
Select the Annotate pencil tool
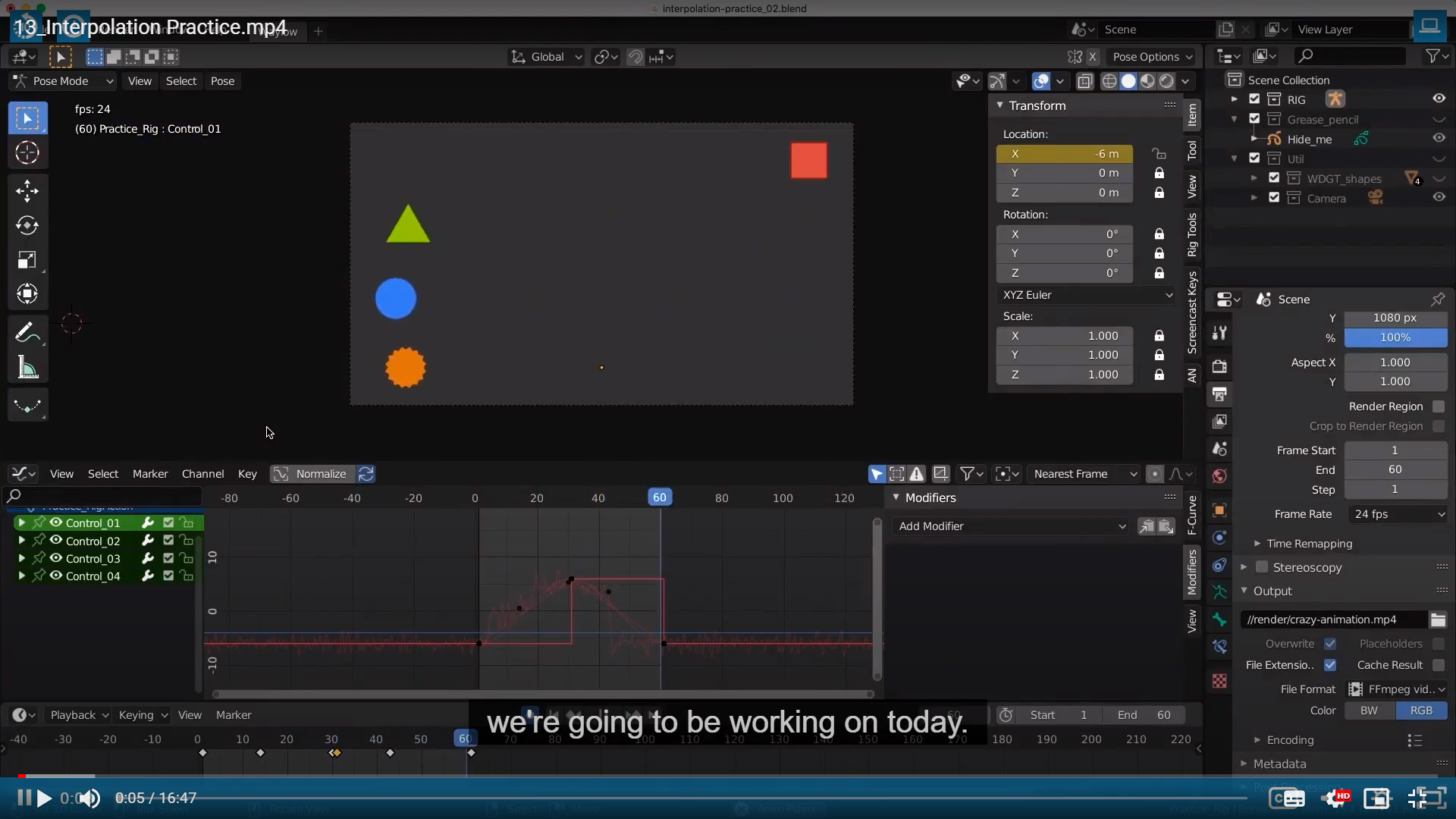pos(27,332)
